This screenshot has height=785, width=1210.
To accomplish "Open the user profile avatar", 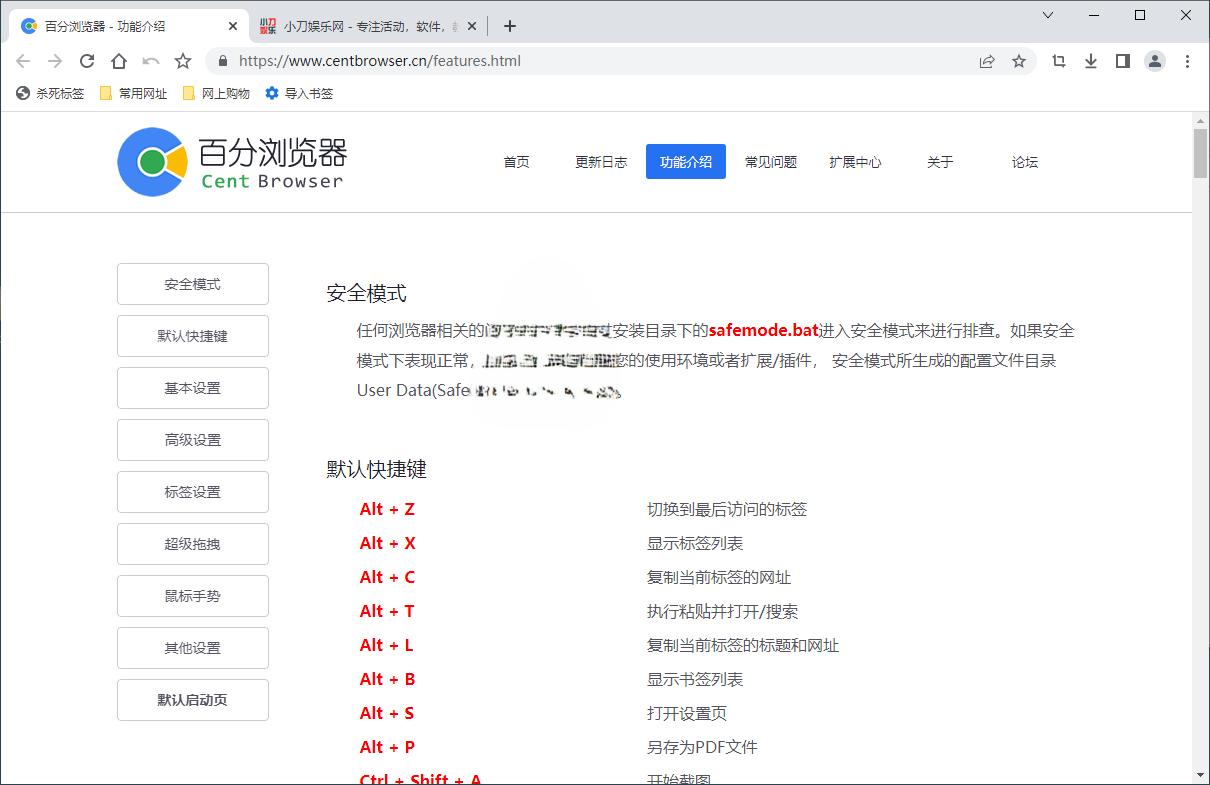I will tap(1155, 61).
